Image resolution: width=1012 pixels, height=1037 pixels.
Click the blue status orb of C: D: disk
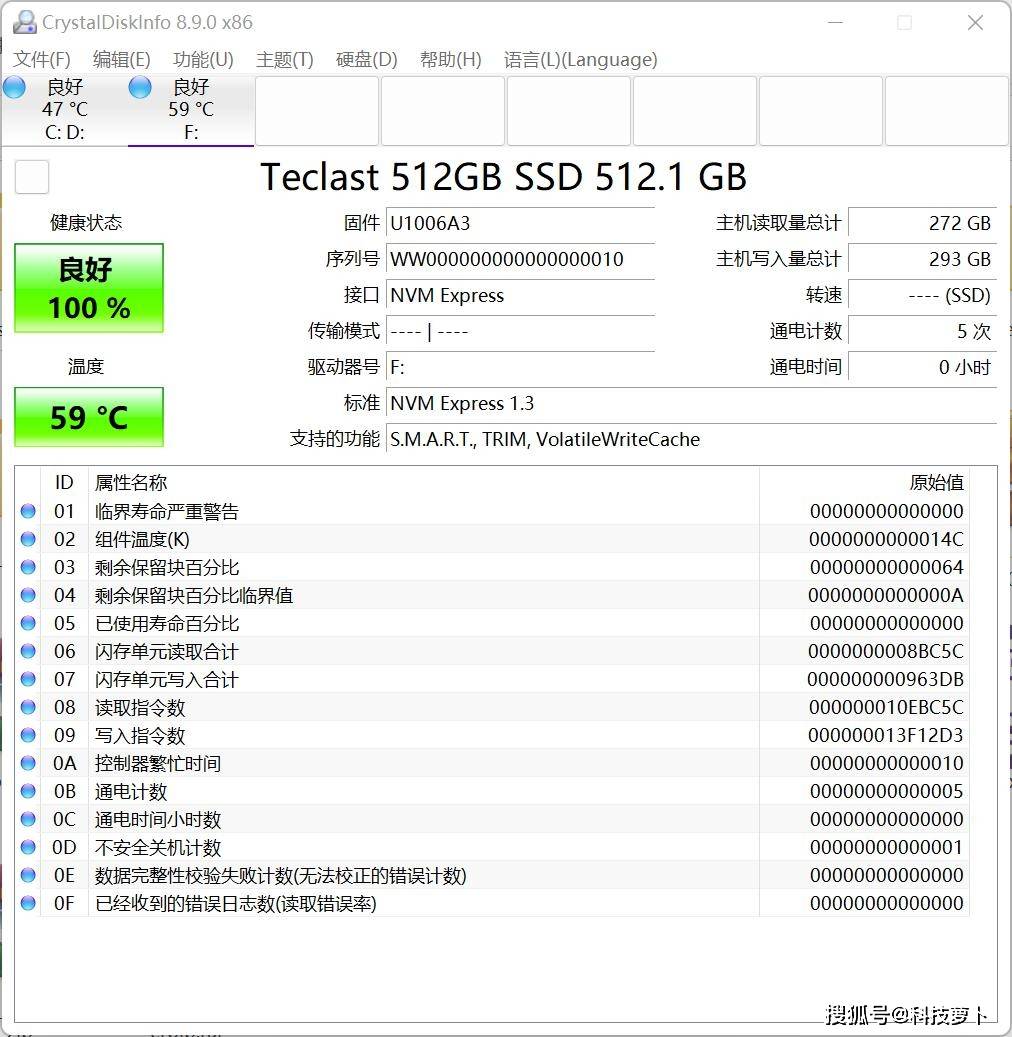(15, 87)
